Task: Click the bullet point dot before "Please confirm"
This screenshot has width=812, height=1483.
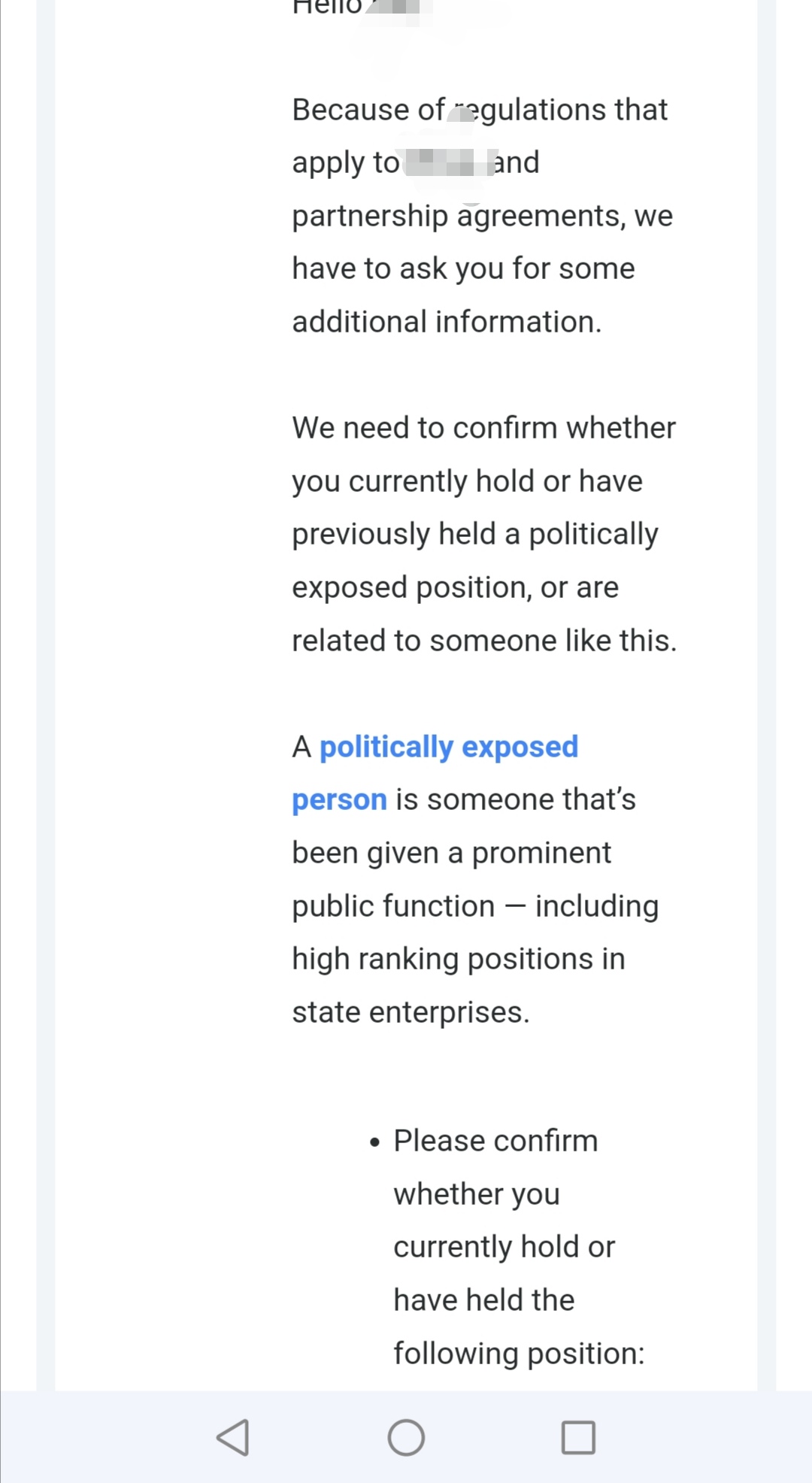Action: tap(375, 1142)
